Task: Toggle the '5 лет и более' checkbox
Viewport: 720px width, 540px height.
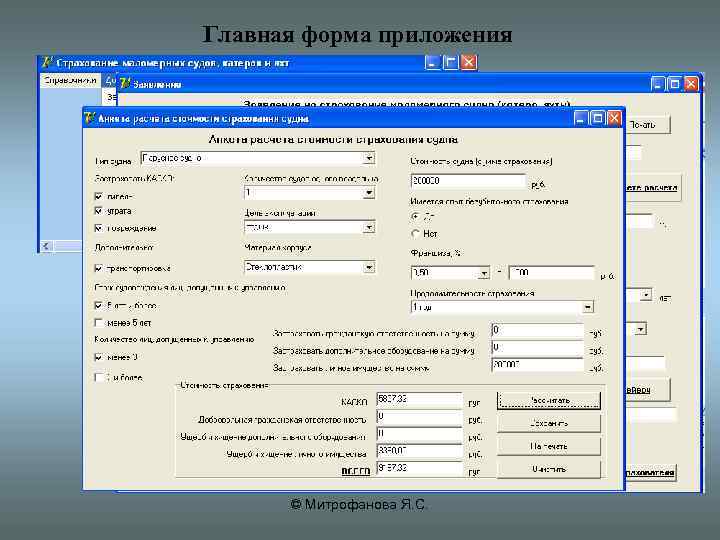Action: [x=98, y=305]
